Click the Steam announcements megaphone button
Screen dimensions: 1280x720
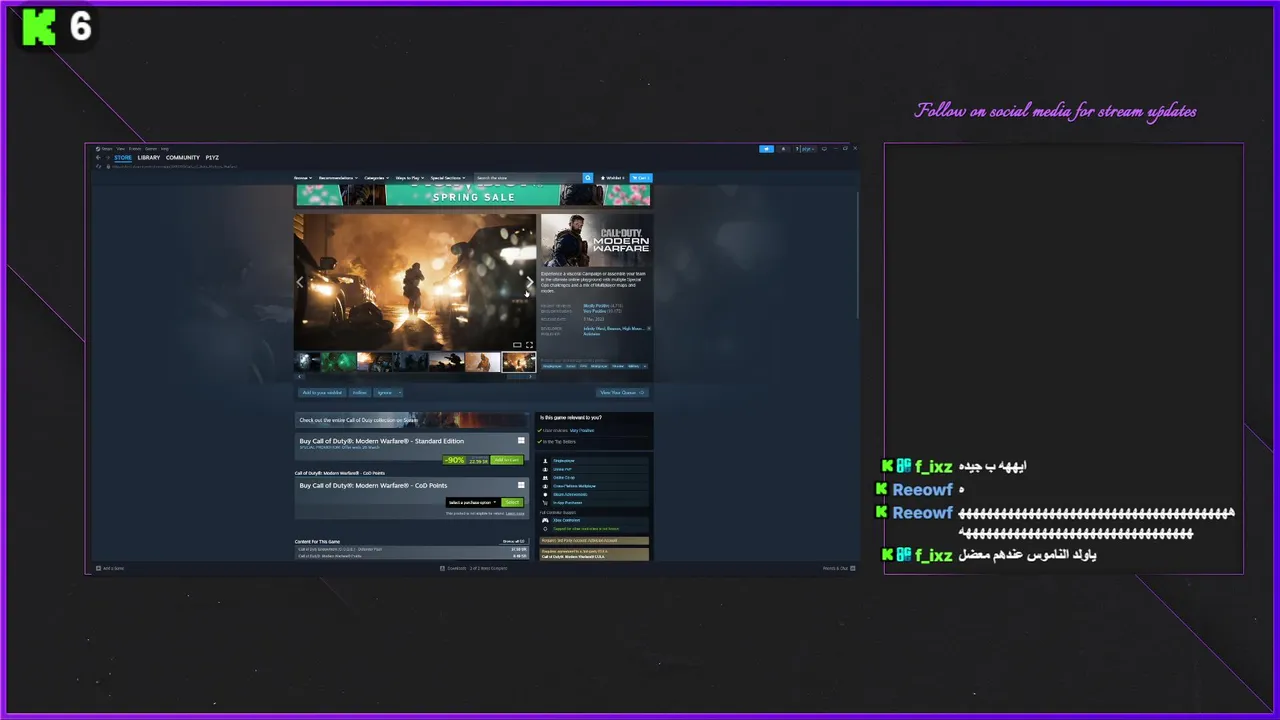[766, 149]
